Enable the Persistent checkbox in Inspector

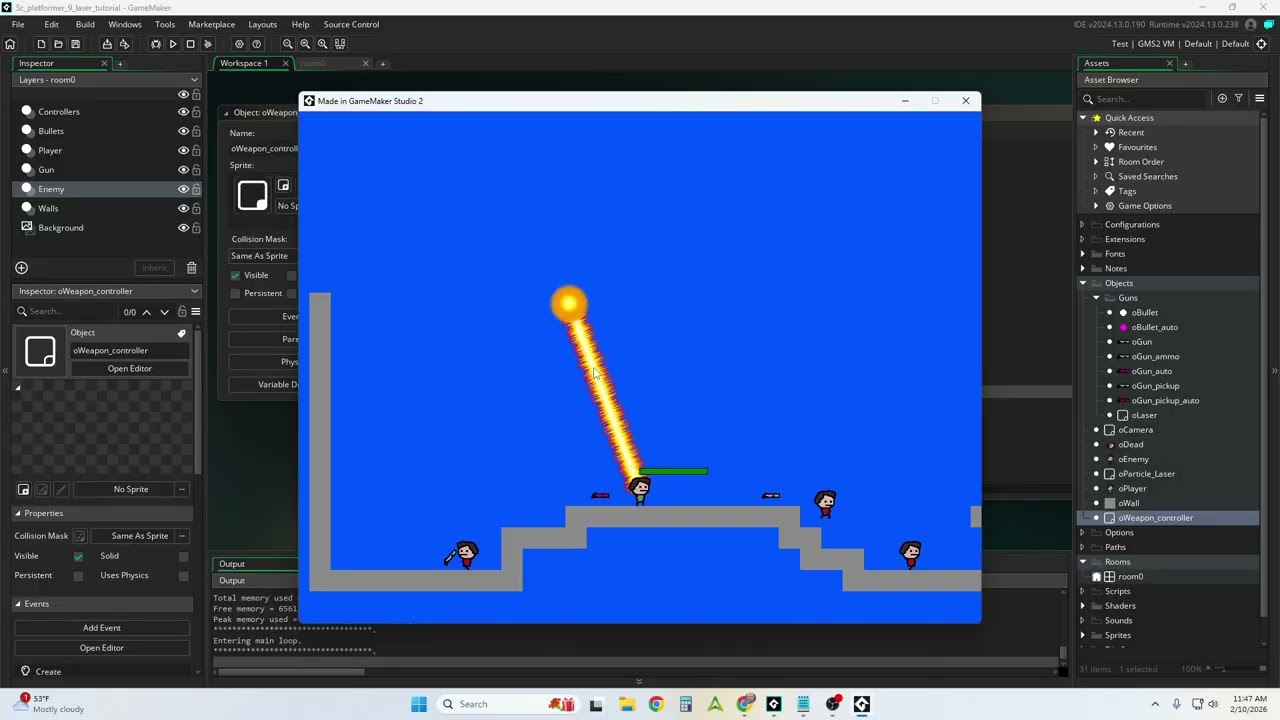point(78,576)
